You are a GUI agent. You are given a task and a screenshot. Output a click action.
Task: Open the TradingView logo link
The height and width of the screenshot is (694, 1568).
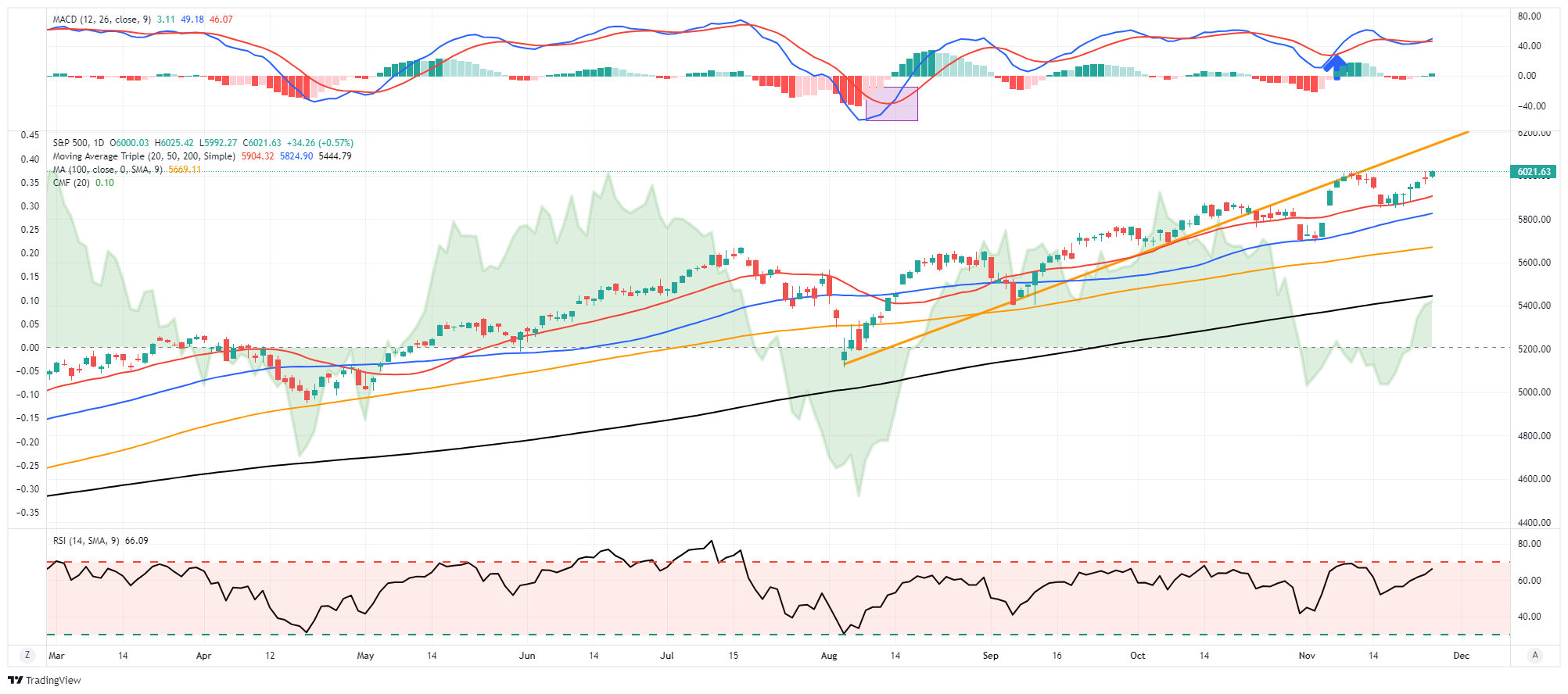coord(45,681)
